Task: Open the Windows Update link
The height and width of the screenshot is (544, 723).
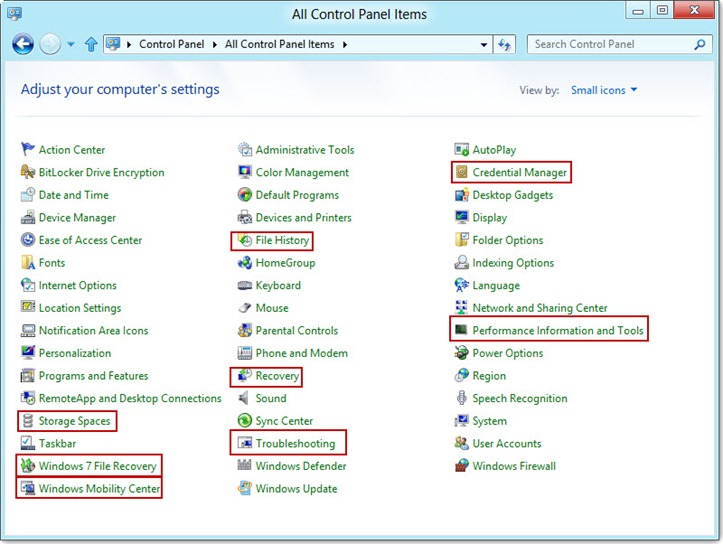Action: click(x=296, y=489)
